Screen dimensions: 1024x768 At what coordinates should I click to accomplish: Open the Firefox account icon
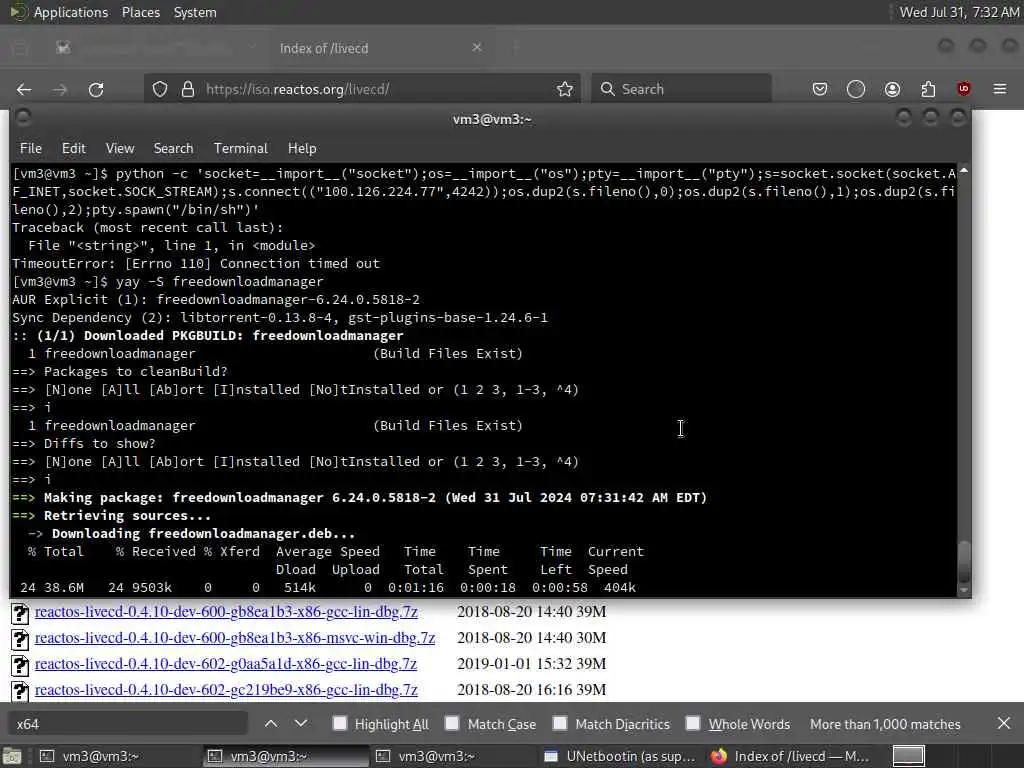[892, 89]
